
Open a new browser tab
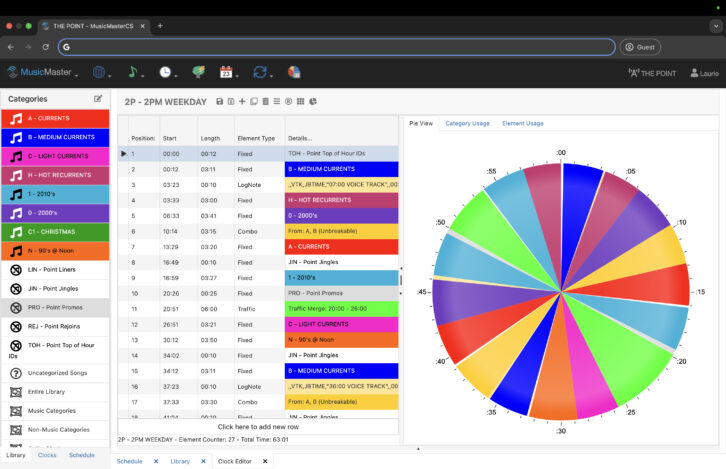tap(160, 26)
